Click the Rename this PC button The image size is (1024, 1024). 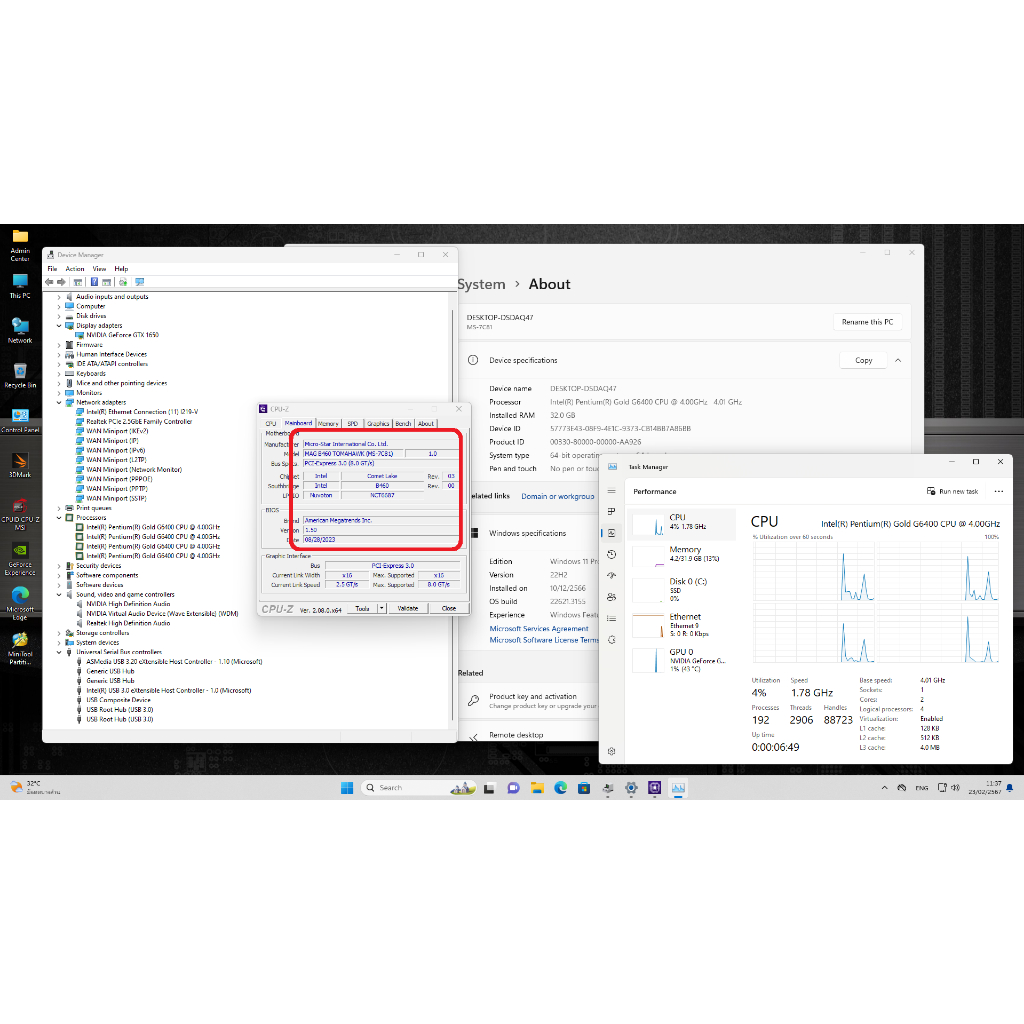868,322
